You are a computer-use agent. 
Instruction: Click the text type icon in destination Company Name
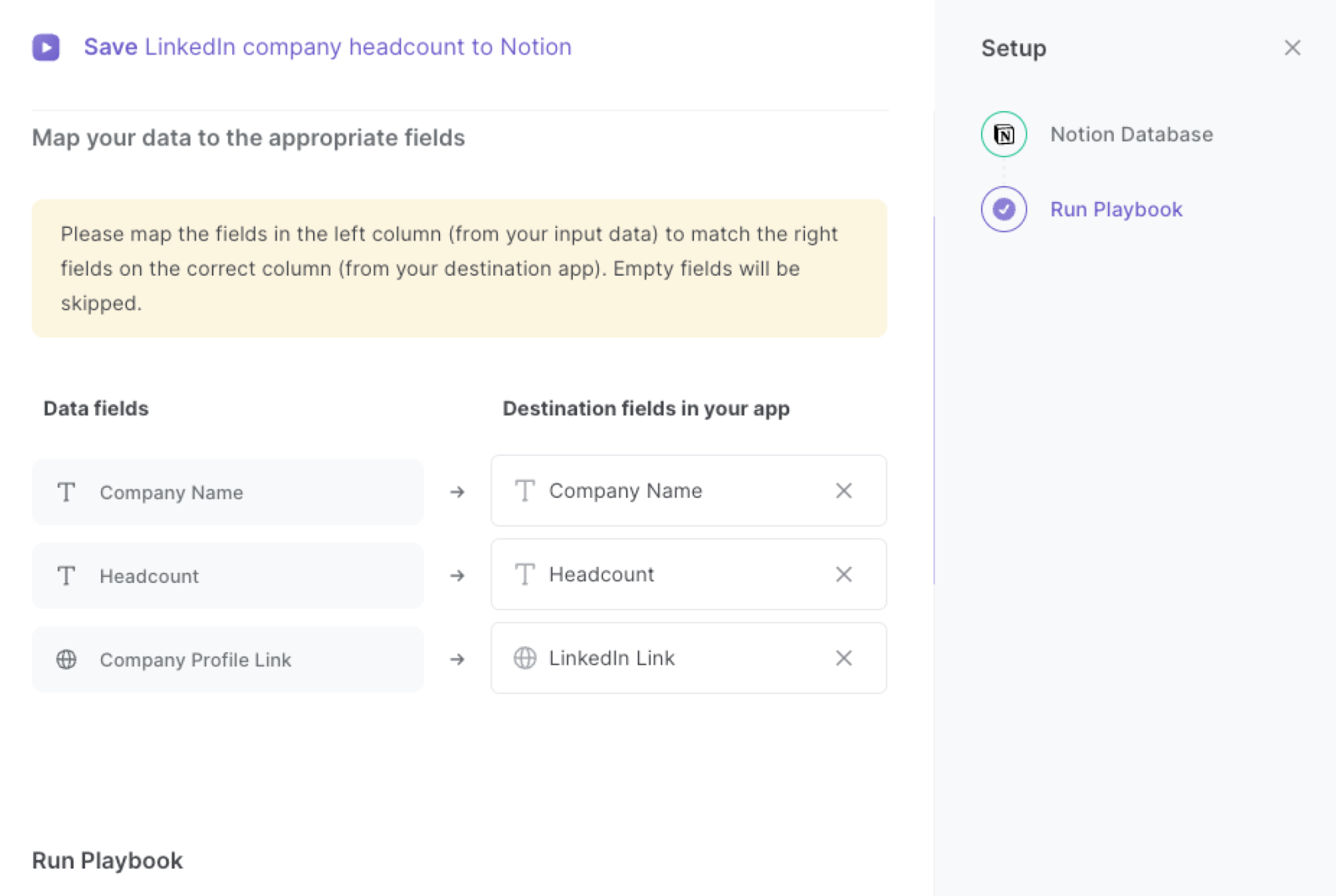[x=524, y=491]
